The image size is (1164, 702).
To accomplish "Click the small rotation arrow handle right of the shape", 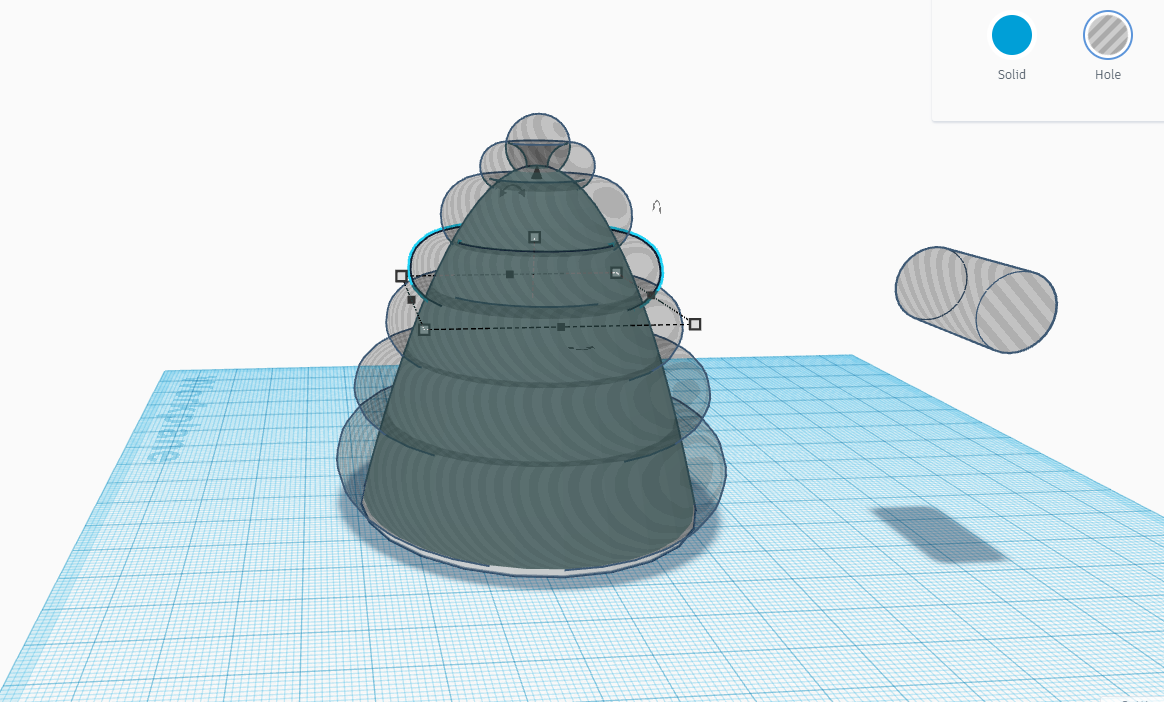I will 656,206.
